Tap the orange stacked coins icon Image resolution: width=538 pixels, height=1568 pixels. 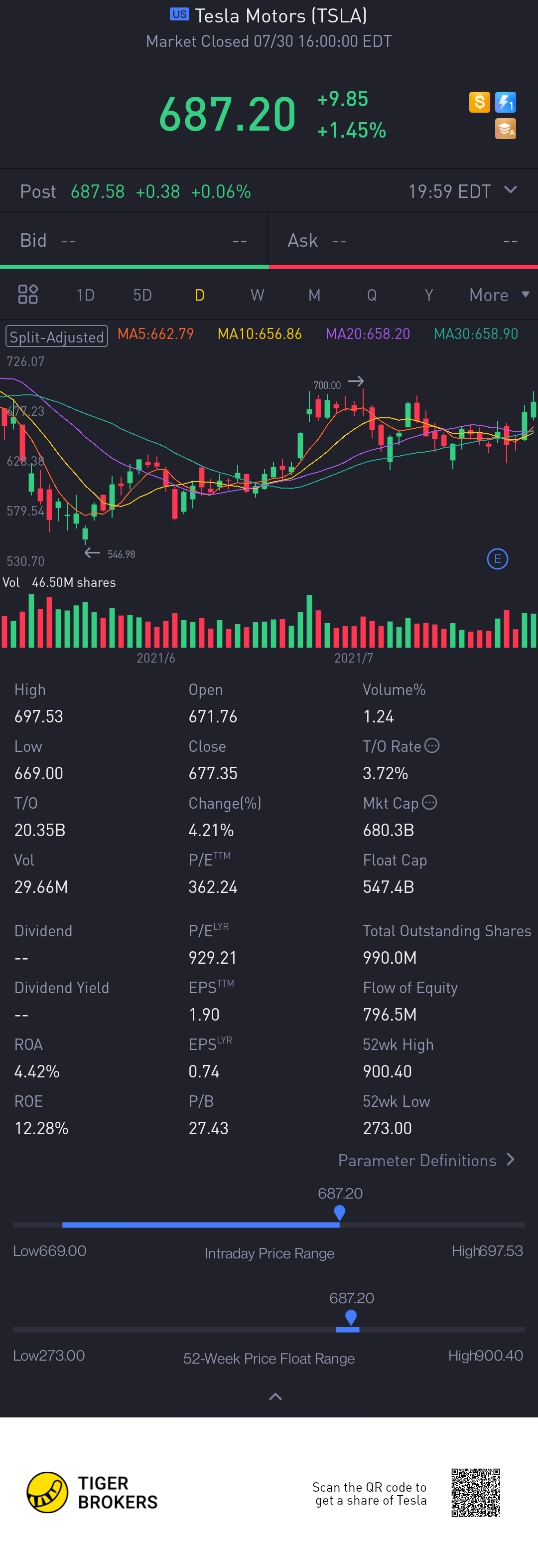[x=505, y=129]
